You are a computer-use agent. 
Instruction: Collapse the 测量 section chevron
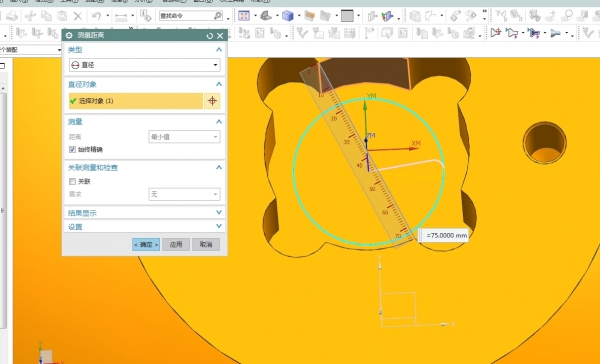(x=219, y=122)
